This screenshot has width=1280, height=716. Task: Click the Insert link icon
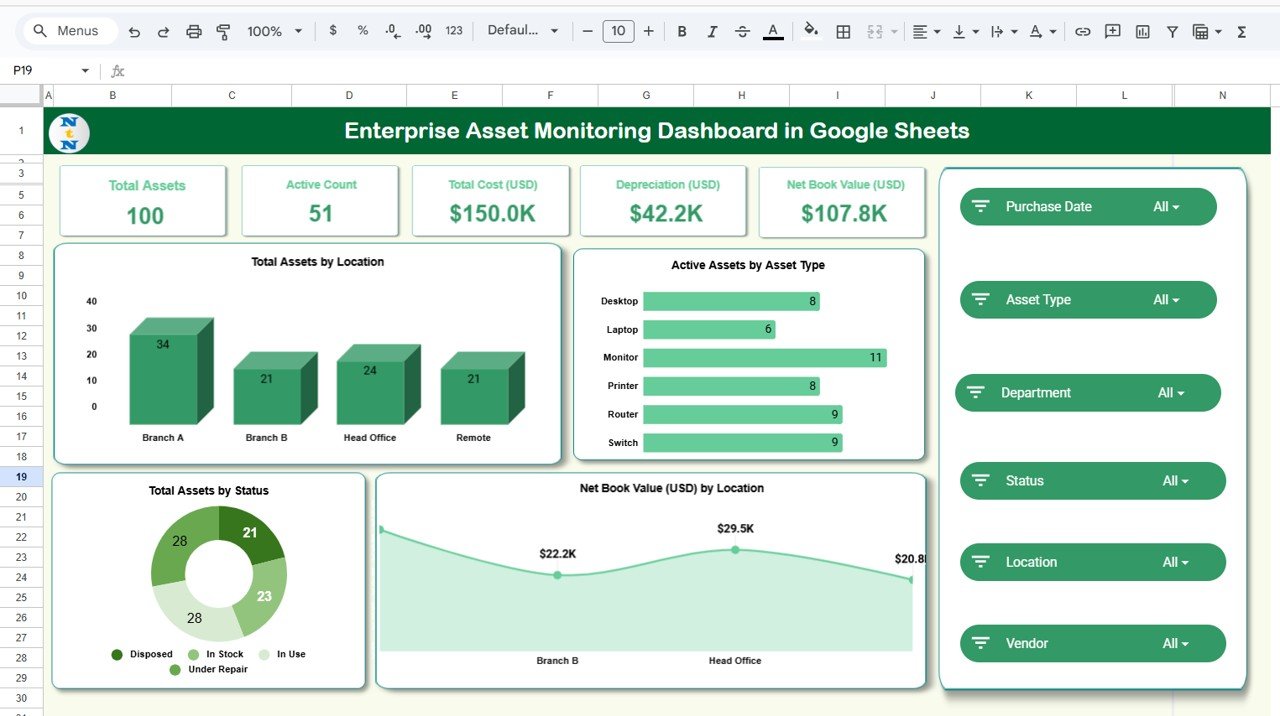tap(1082, 31)
